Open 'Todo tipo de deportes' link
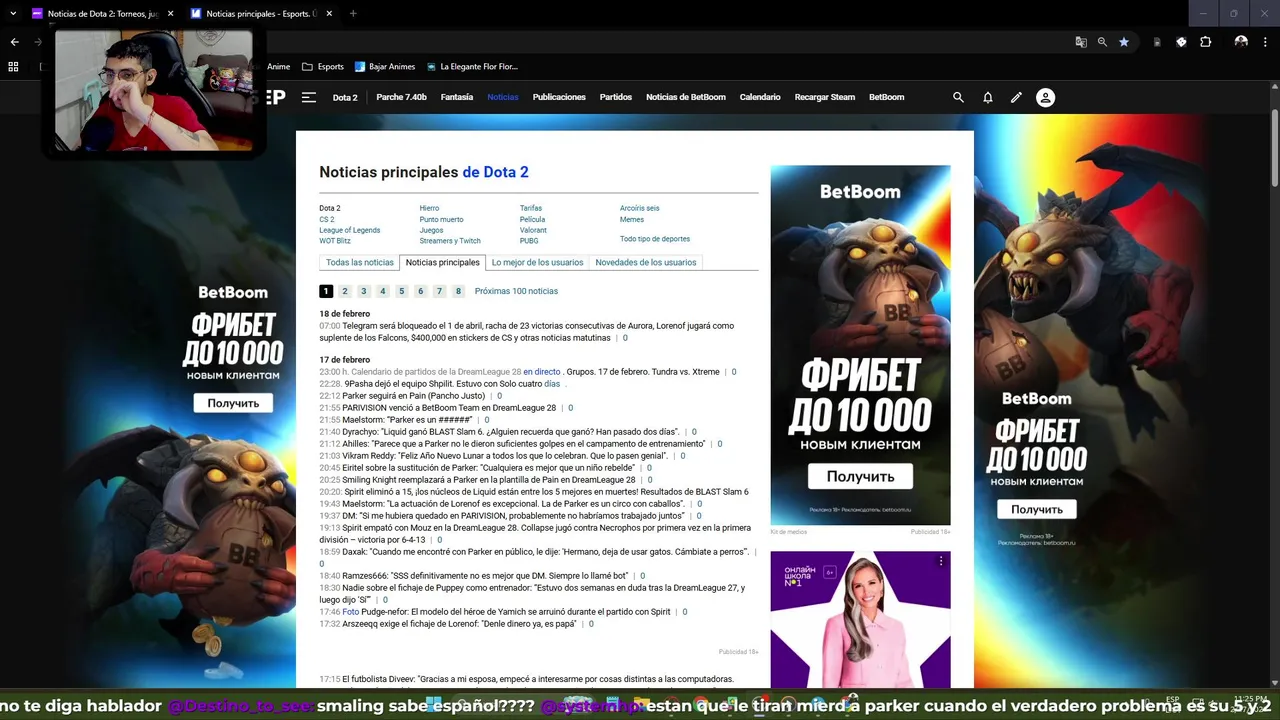 click(655, 239)
